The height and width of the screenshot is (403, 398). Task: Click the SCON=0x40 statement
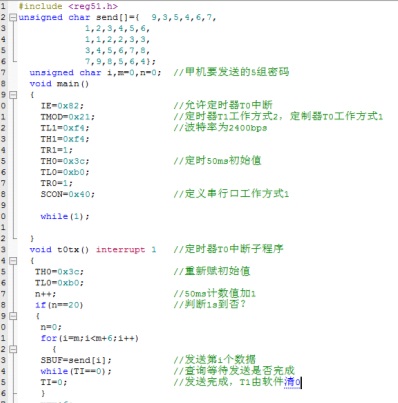[68, 194]
